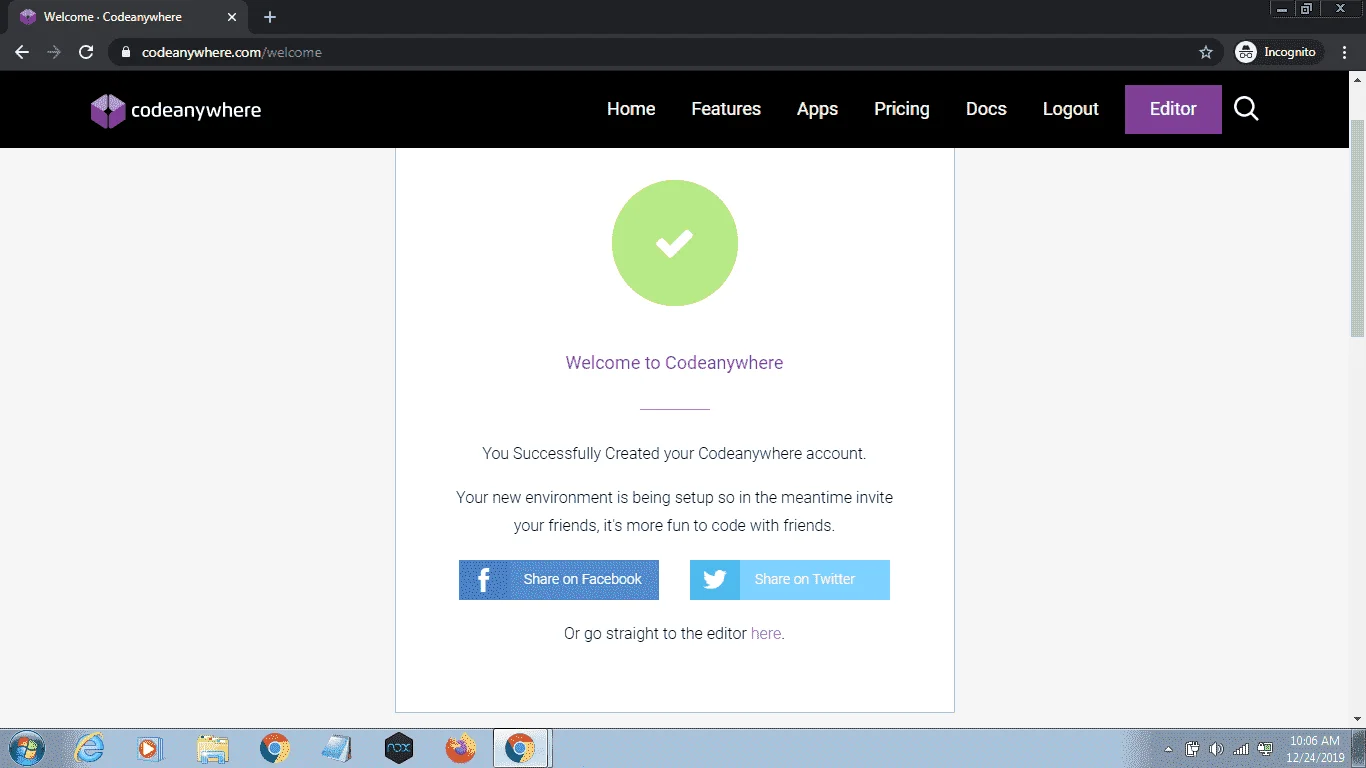Launch Internet Explorer from taskbar
The height and width of the screenshot is (768, 1366).
[x=90, y=748]
